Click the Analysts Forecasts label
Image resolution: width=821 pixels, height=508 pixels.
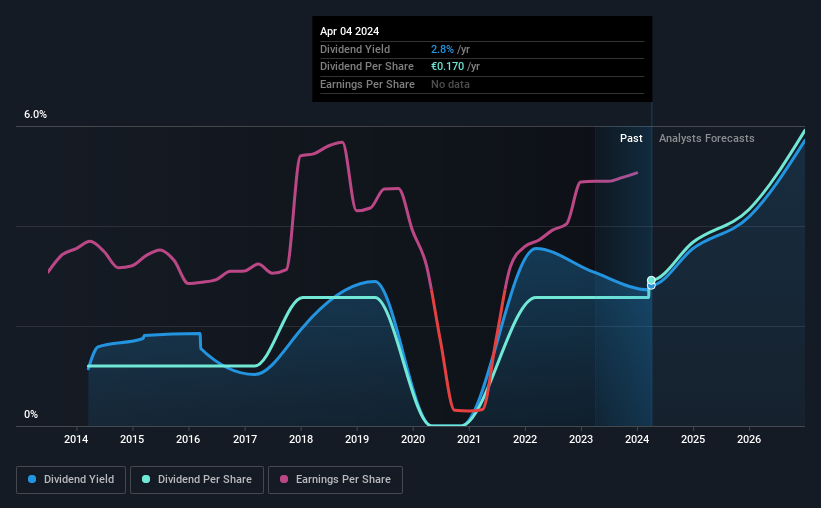[706, 138]
